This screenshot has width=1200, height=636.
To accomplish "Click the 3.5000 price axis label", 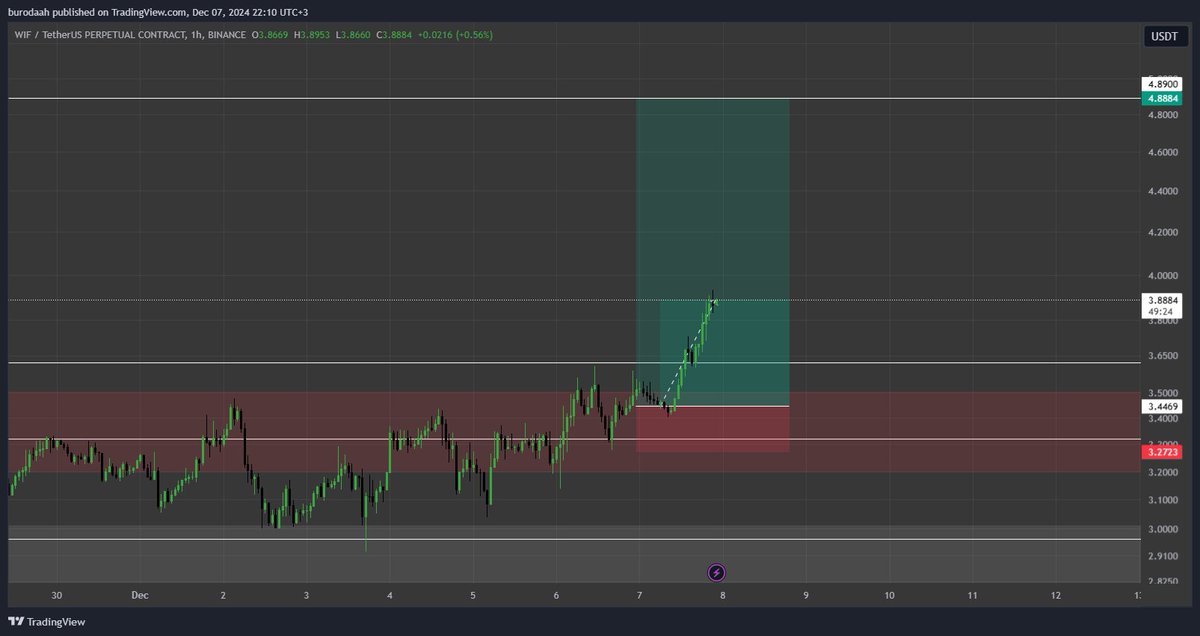I will click(x=1162, y=393).
